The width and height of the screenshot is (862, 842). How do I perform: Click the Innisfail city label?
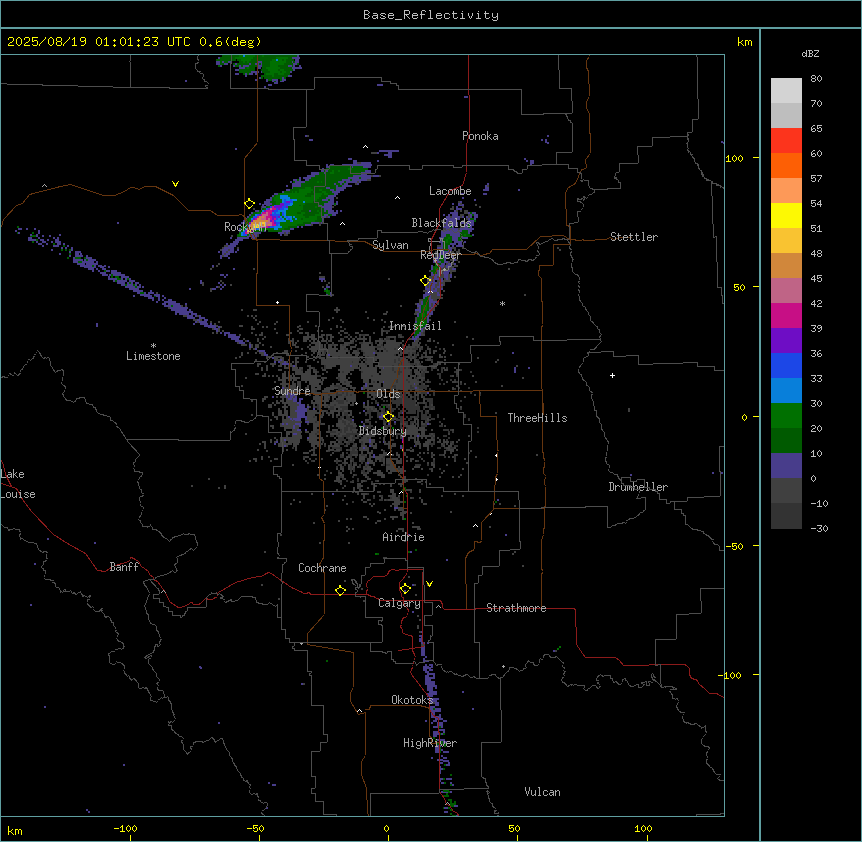pos(415,326)
